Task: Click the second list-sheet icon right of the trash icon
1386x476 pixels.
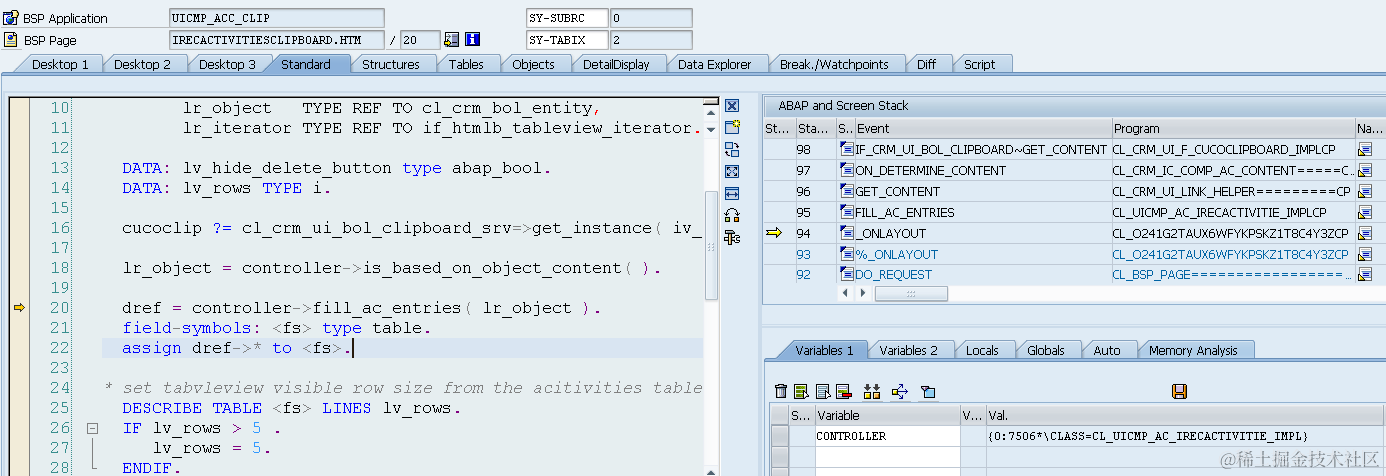Action: tap(823, 391)
